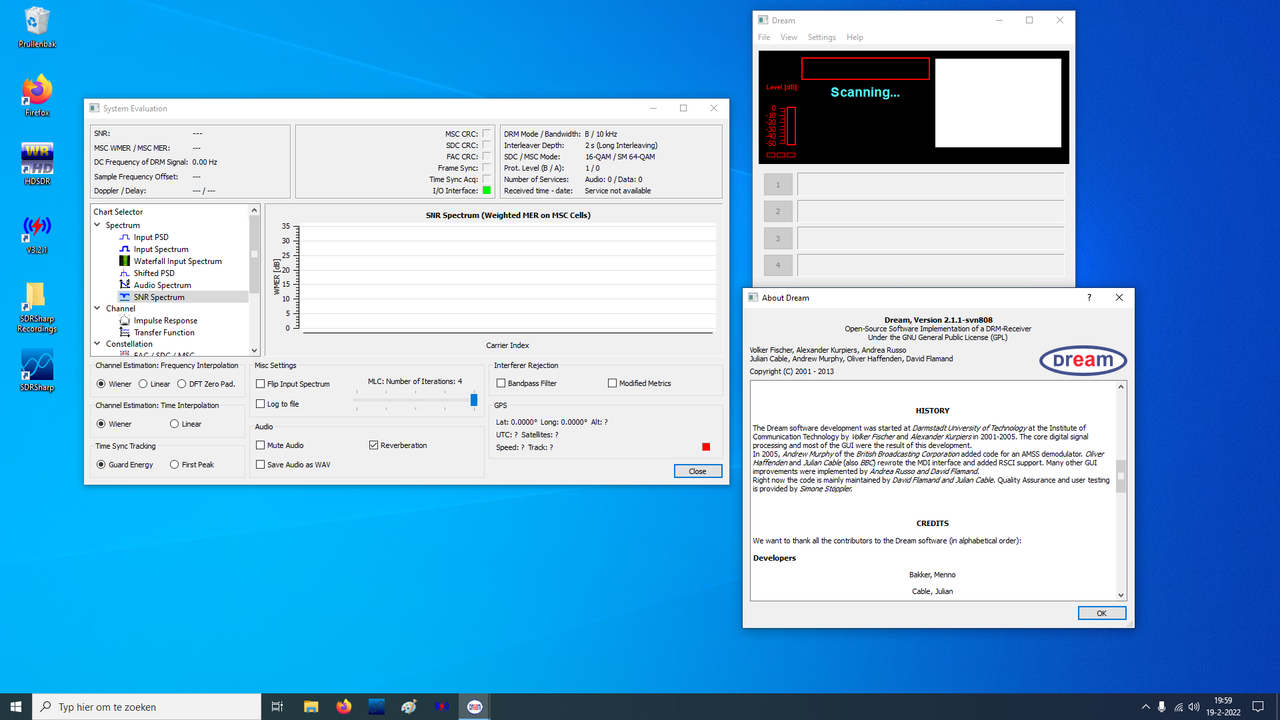This screenshot has width=1280, height=720.
Task: Launch HDSDR desktop shortcut
Action: 37,164
